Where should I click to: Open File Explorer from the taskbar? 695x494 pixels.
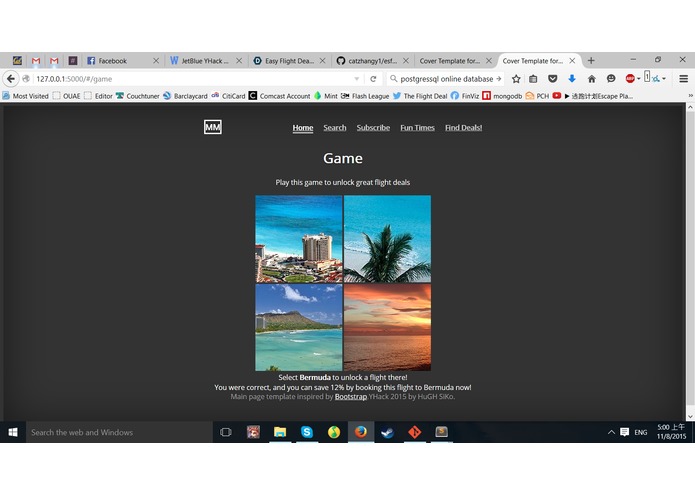[x=280, y=432]
